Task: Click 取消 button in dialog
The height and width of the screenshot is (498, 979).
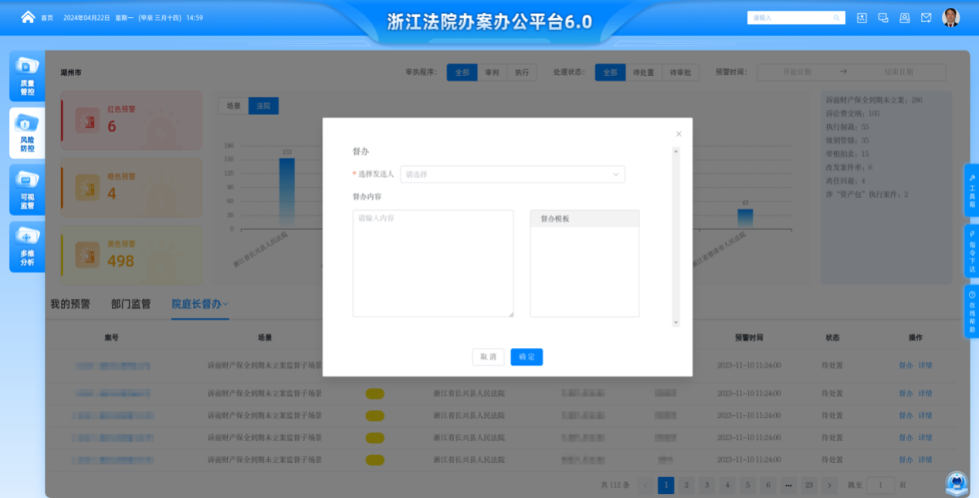Action: click(488, 356)
